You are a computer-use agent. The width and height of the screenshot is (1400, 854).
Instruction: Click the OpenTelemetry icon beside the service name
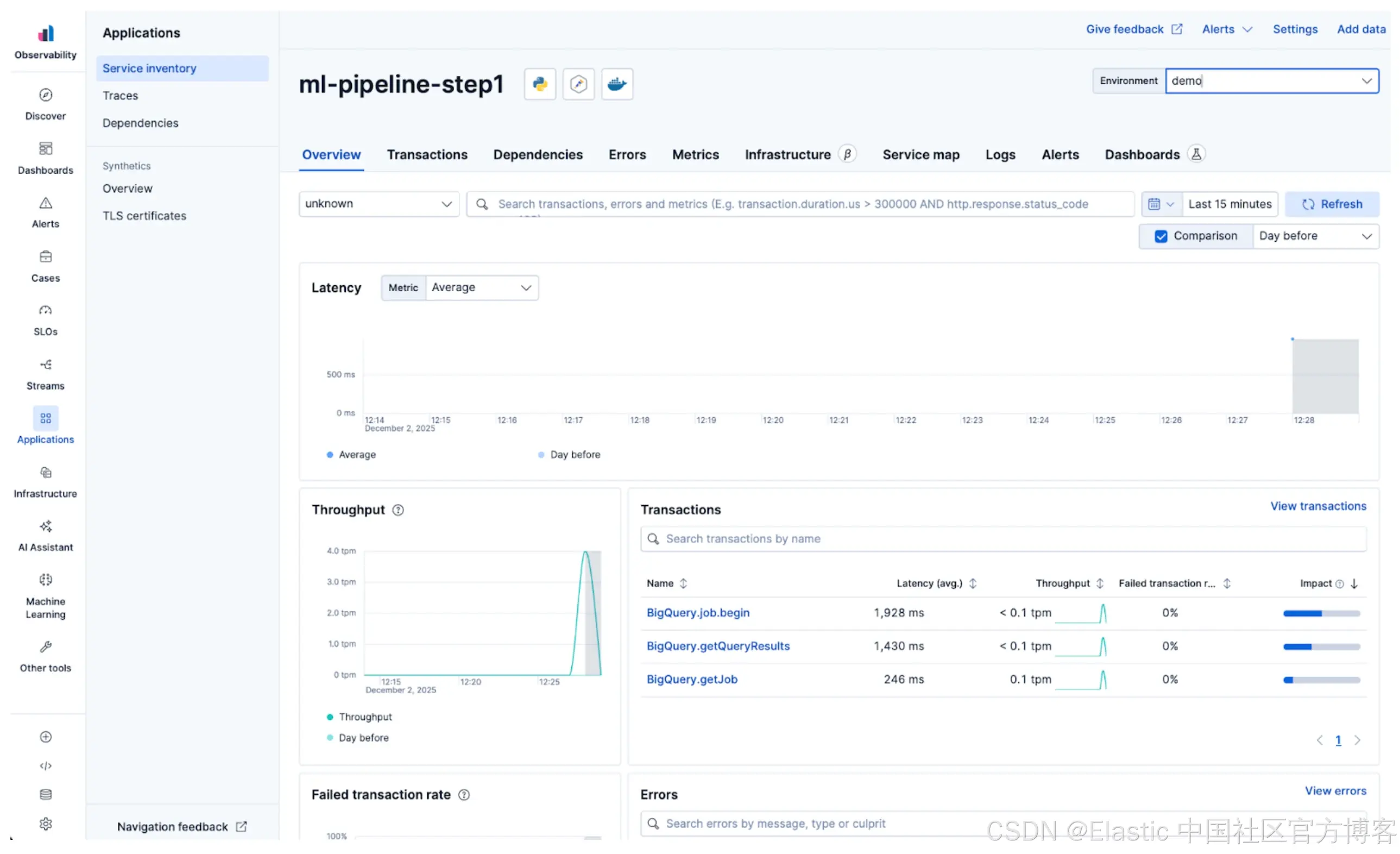coord(578,84)
